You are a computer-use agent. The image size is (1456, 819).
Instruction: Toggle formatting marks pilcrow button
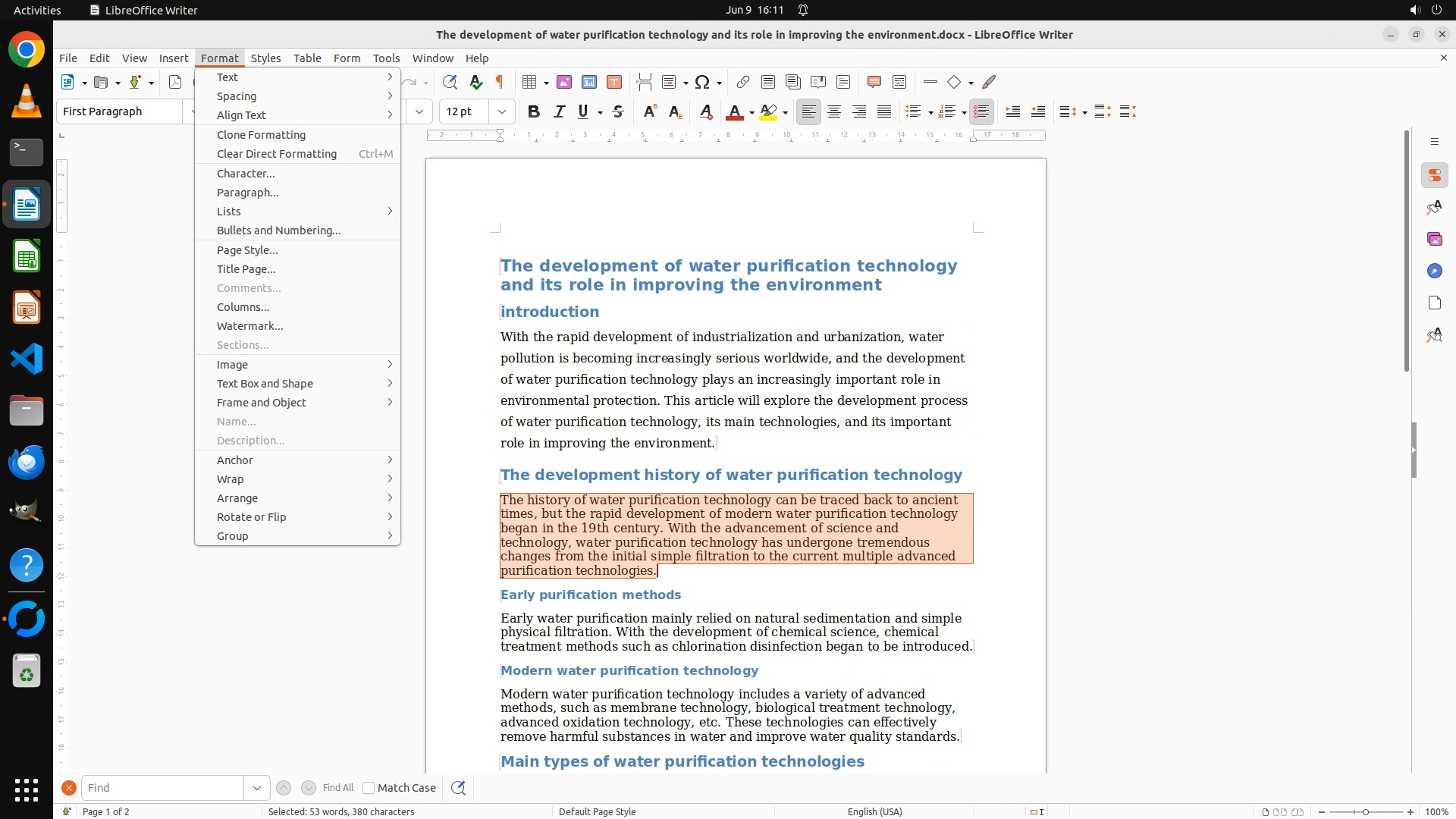500,82
